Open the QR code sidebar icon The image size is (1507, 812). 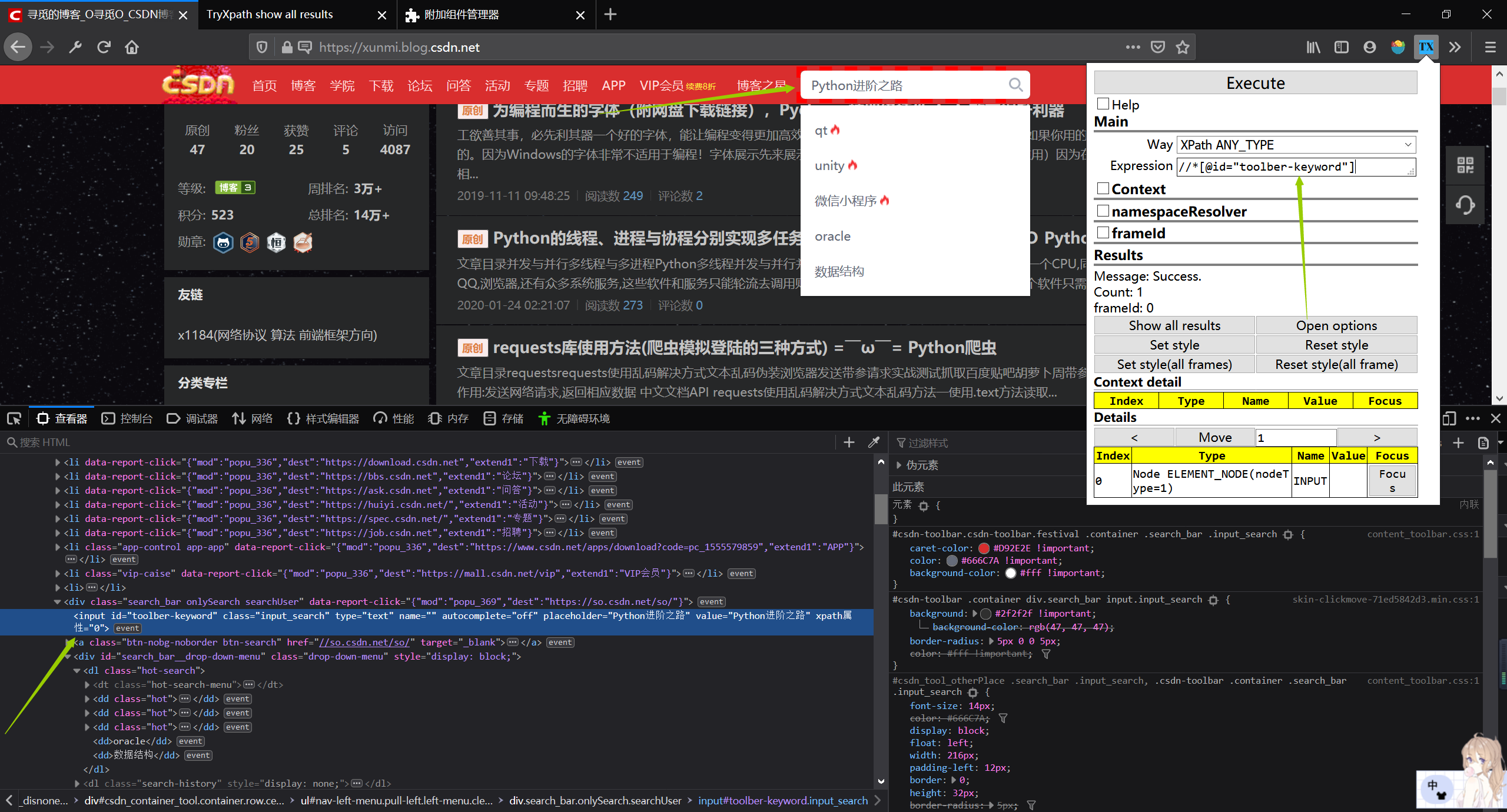coord(1465,165)
